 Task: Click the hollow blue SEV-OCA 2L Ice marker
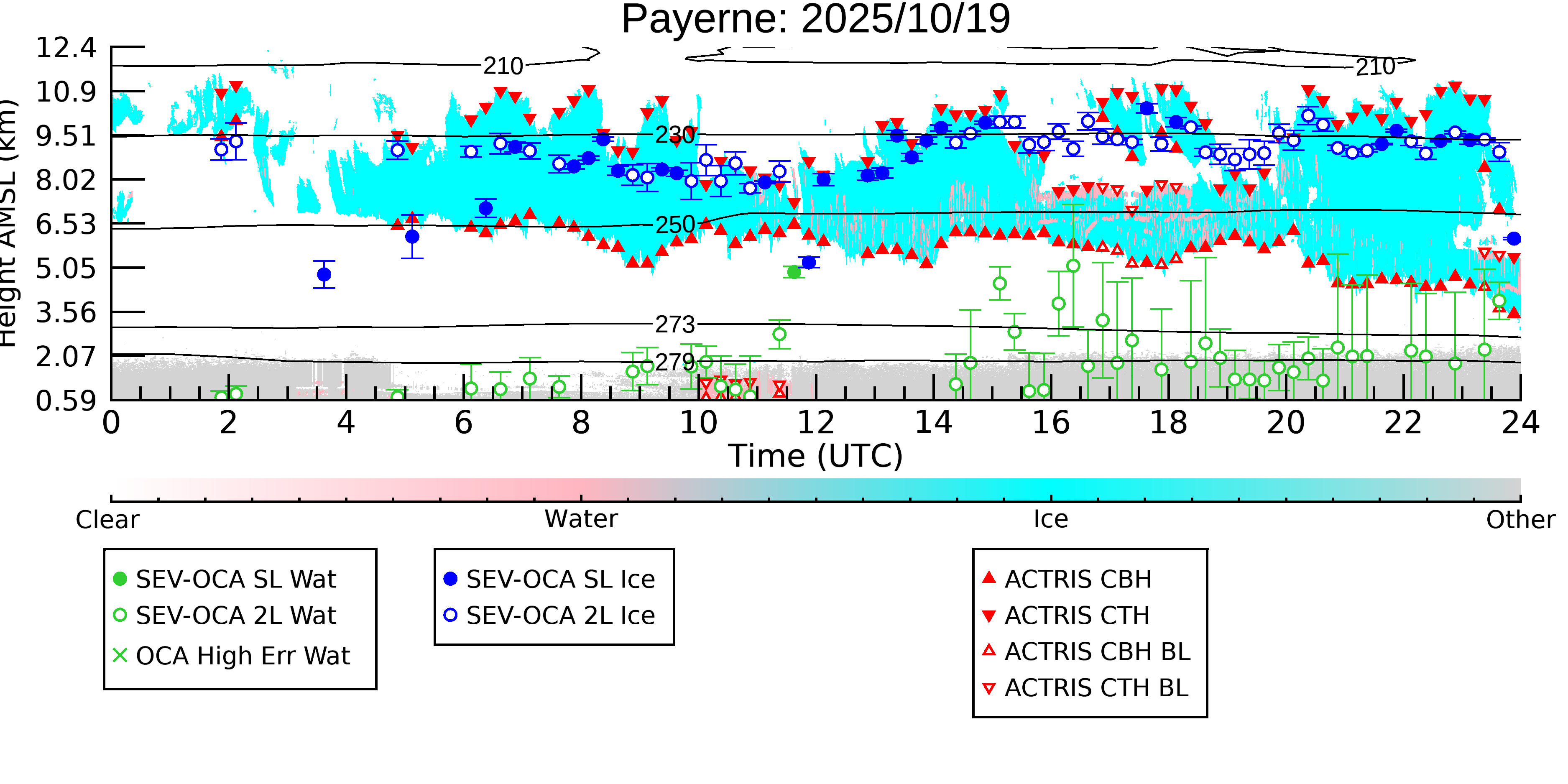tap(450, 615)
